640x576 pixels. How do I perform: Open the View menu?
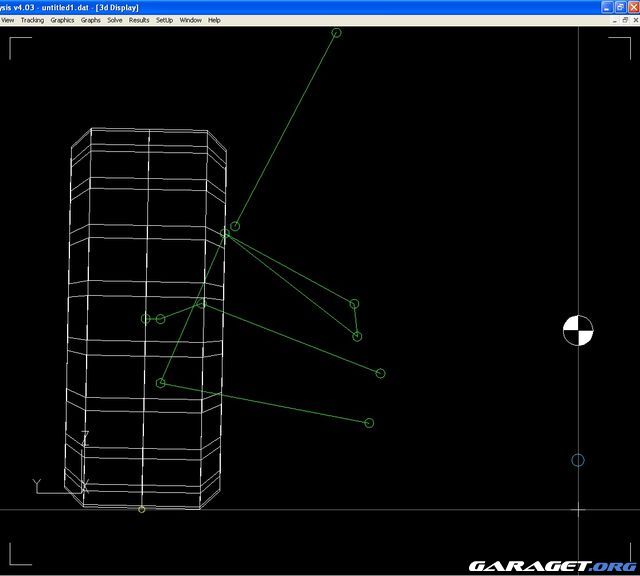tap(7, 20)
